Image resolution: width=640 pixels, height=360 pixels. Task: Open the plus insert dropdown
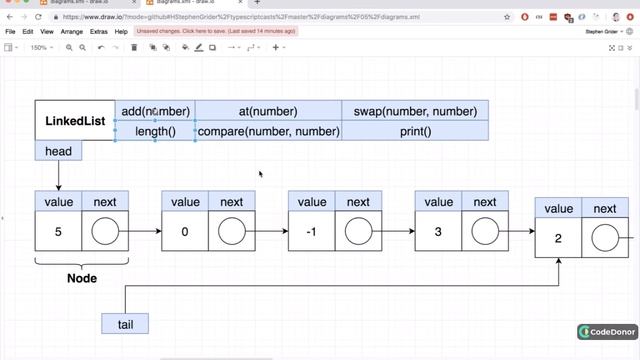(x=279, y=48)
